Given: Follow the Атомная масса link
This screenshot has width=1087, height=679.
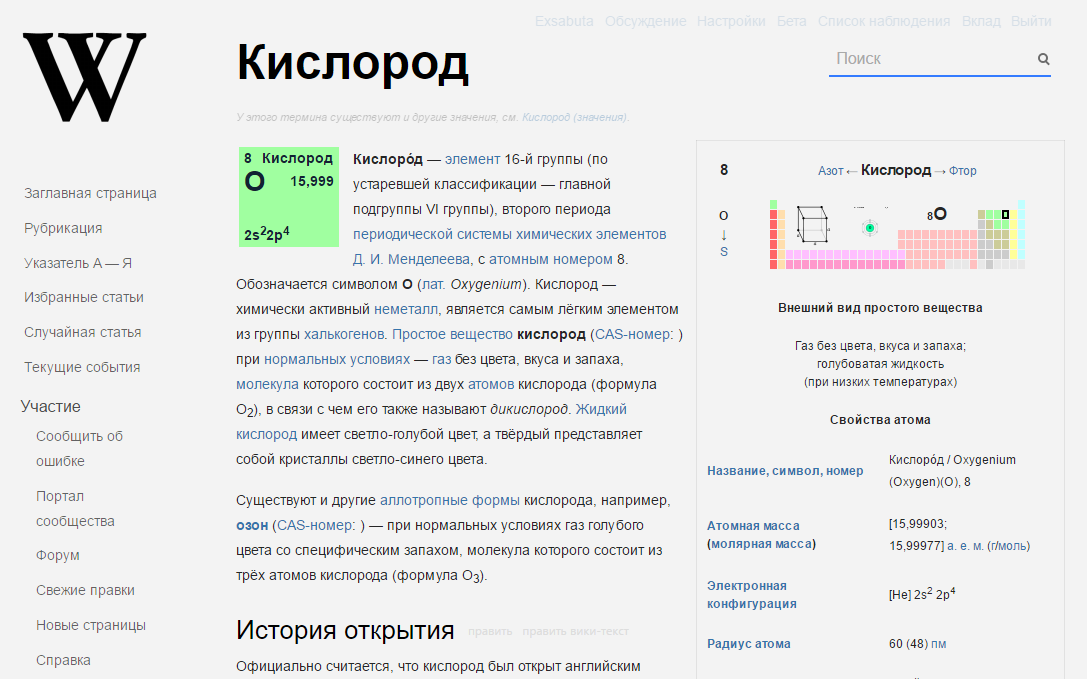Looking at the screenshot, I should (x=753, y=526).
